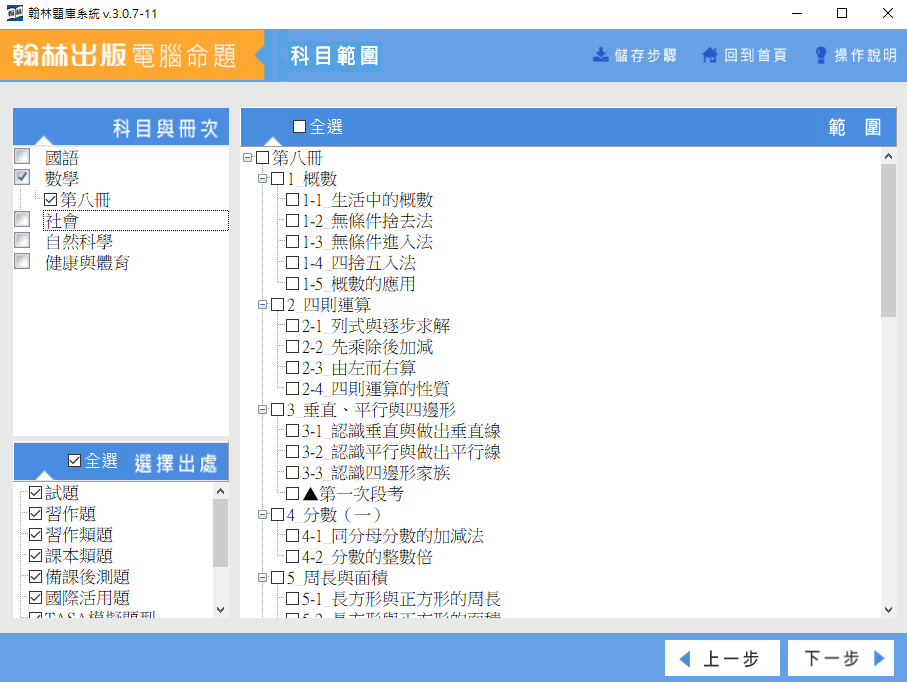Screen dimensions: 907x682
Task: Uncheck the 習作題 source checkbox
Action: click(36, 514)
